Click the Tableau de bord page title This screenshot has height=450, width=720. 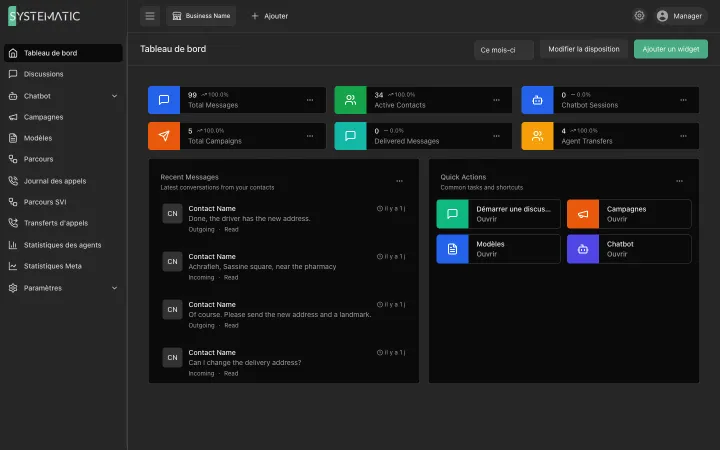pyautogui.click(x=173, y=49)
